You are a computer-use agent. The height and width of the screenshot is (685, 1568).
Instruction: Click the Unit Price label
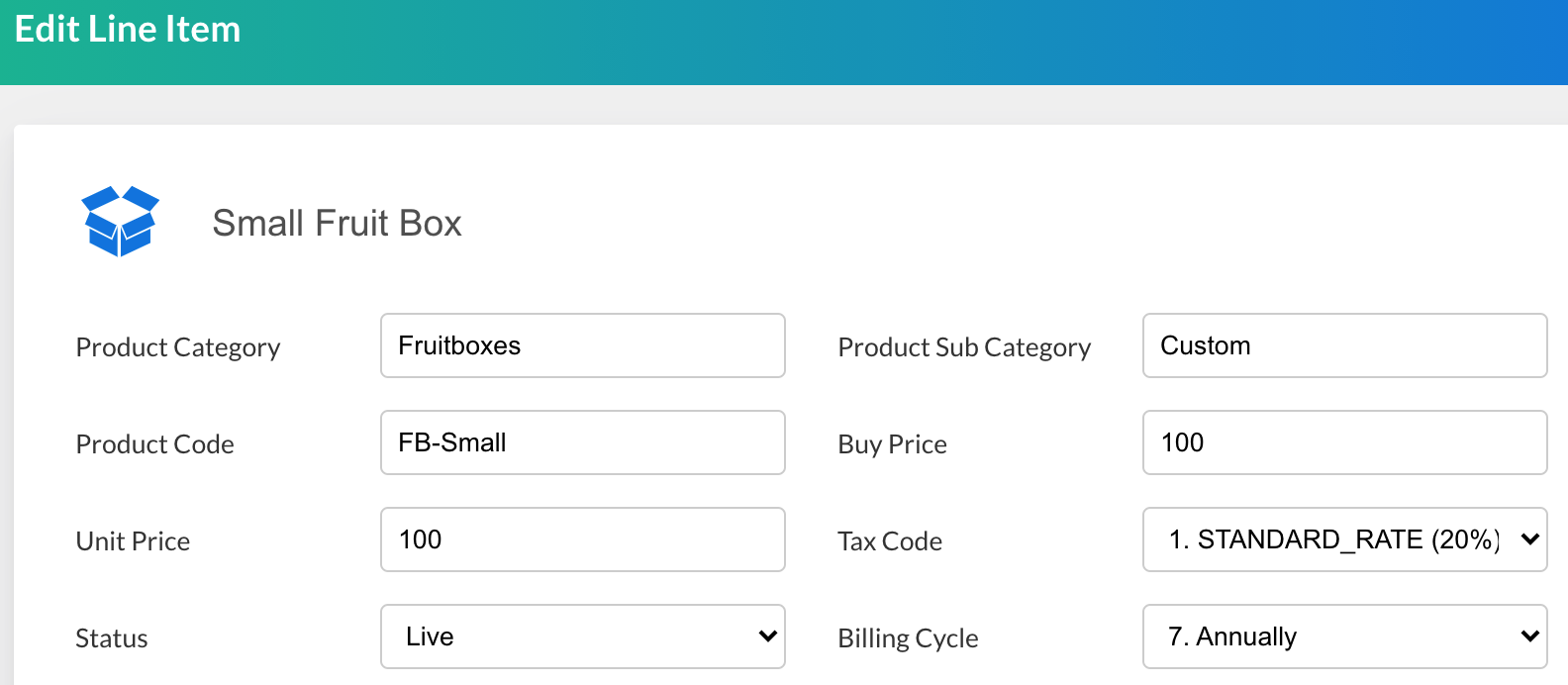(x=133, y=541)
